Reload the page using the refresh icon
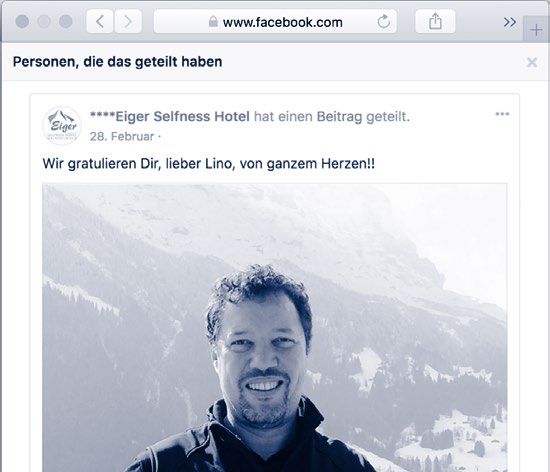 (384, 22)
